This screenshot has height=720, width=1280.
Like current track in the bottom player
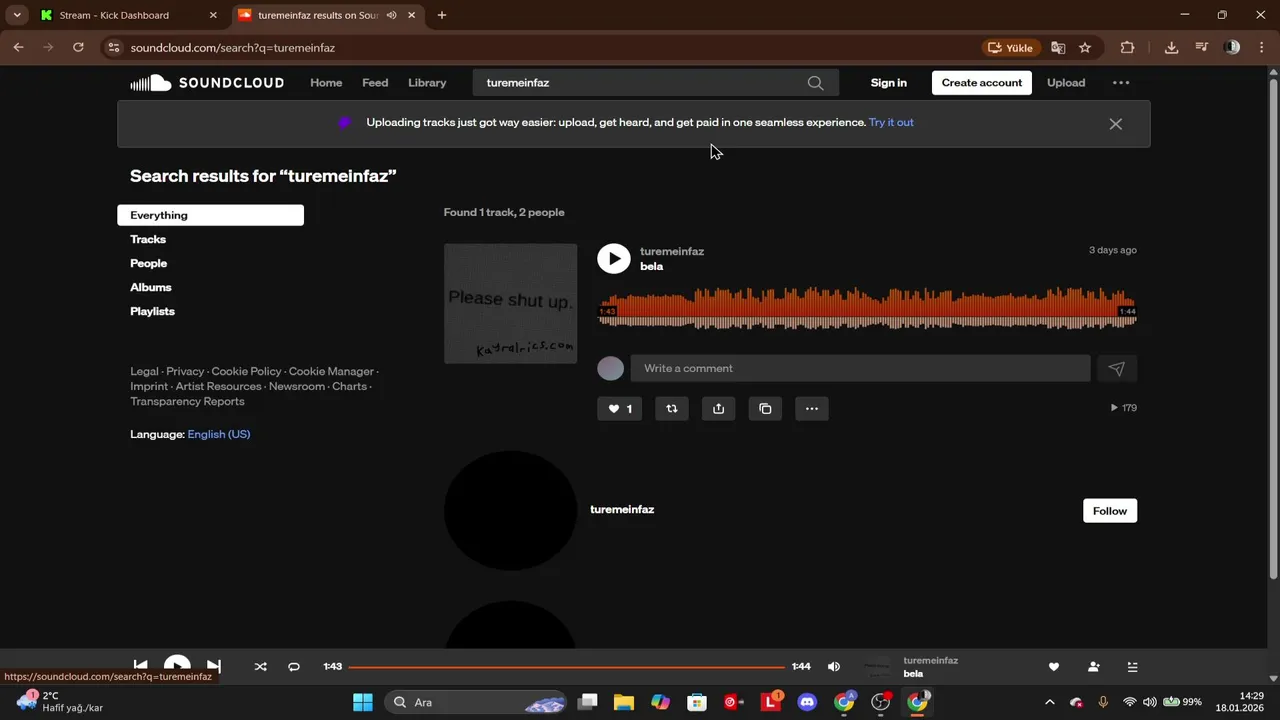click(x=1054, y=667)
